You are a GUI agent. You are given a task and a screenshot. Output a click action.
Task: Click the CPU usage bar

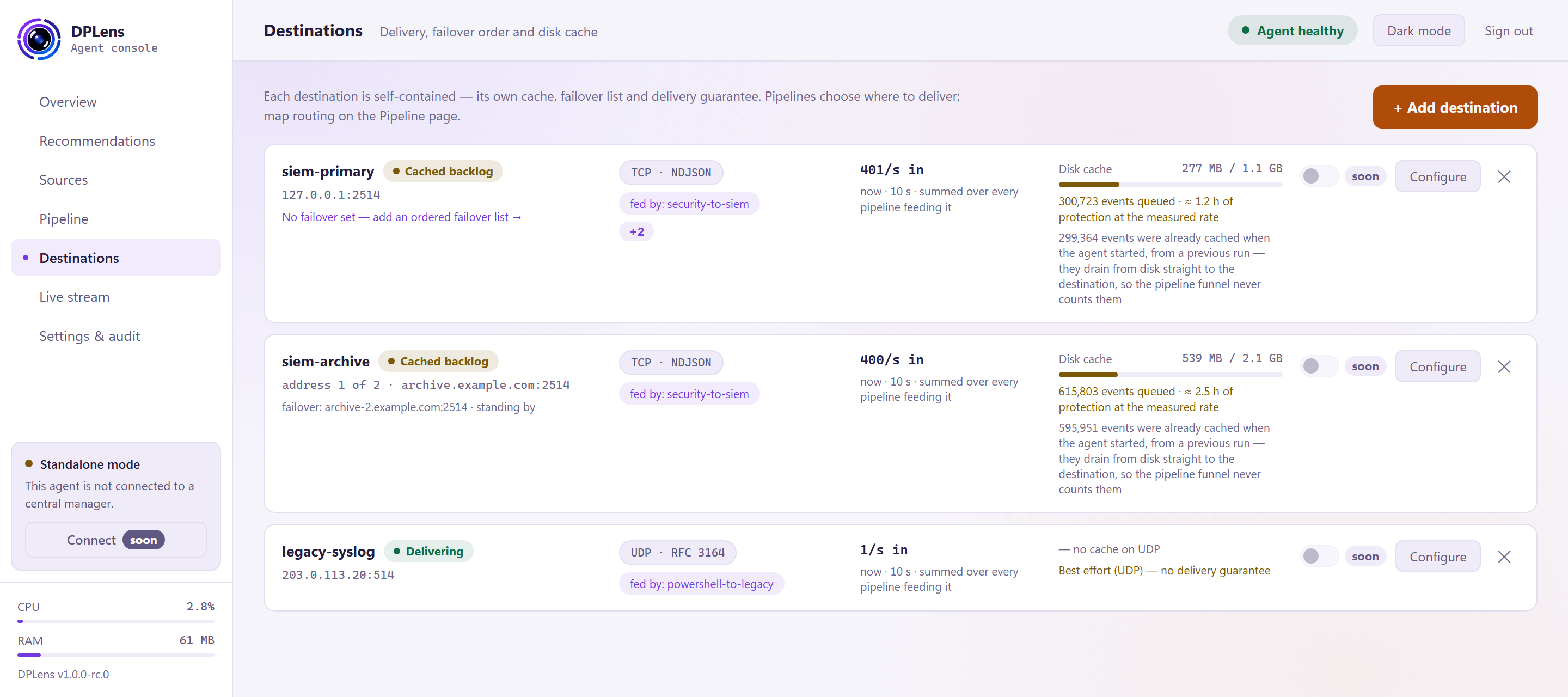(x=115, y=621)
